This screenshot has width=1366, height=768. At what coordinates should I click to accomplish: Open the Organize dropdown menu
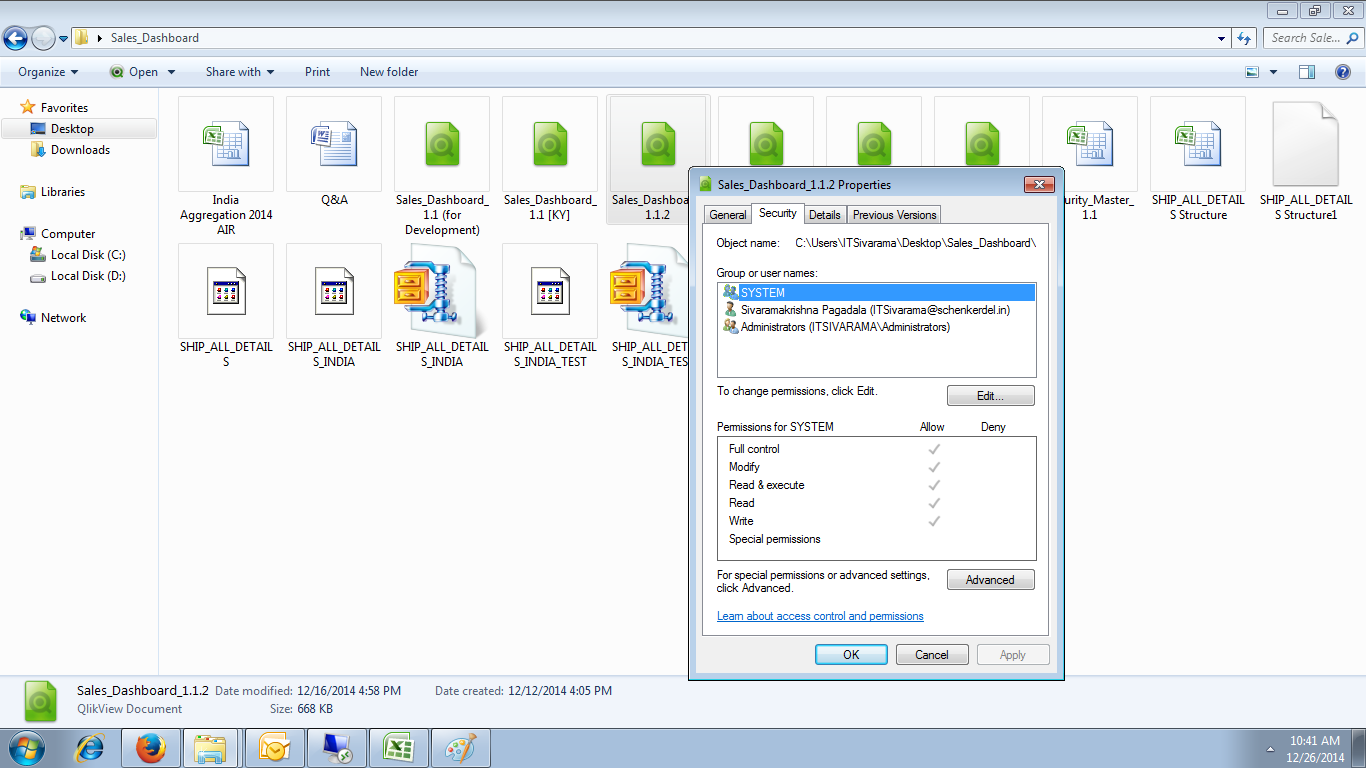pos(48,72)
